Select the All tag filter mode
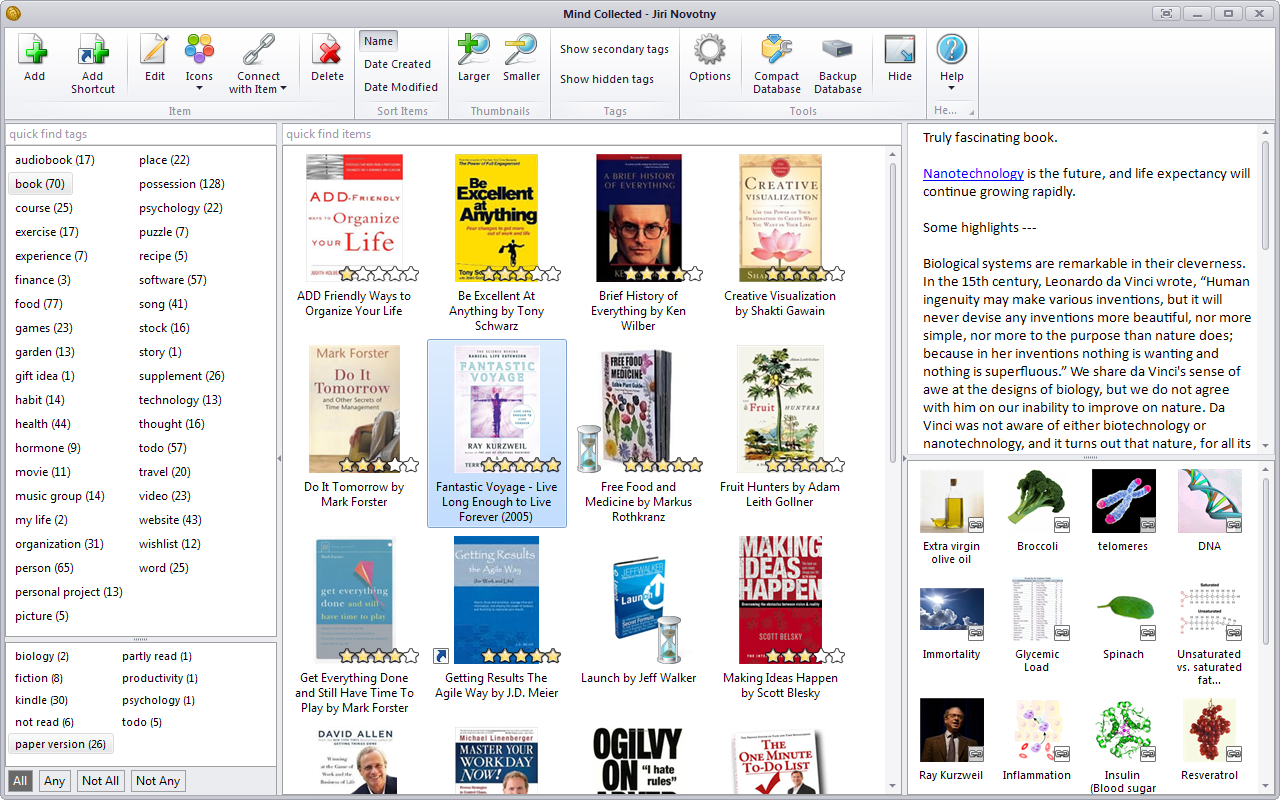The width and height of the screenshot is (1280, 800). pyautogui.click(x=20, y=781)
